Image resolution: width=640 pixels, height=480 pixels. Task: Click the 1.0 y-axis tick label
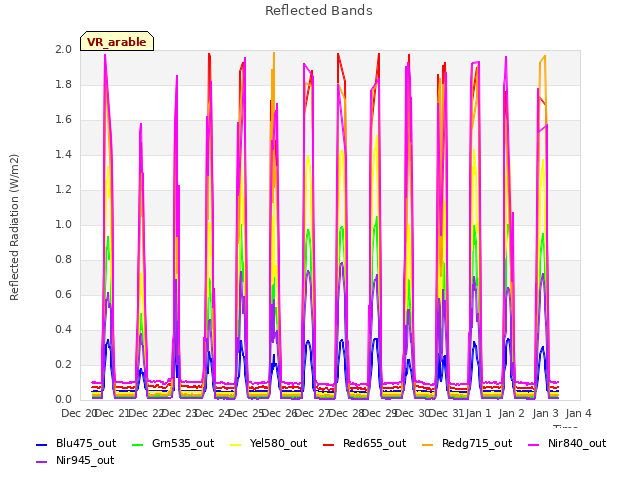(x=63, y=224)
